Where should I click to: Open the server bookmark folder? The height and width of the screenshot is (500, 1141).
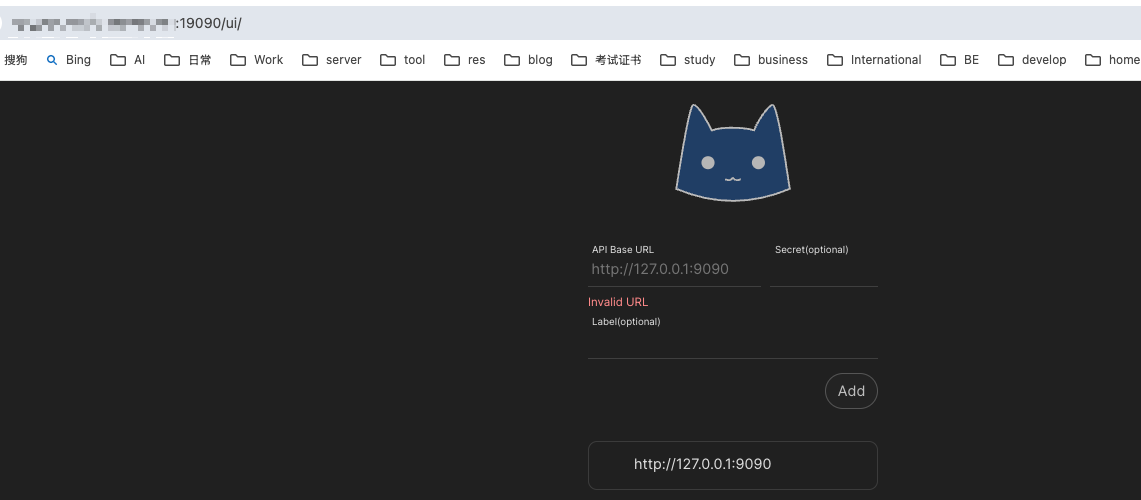pos(331,60)
